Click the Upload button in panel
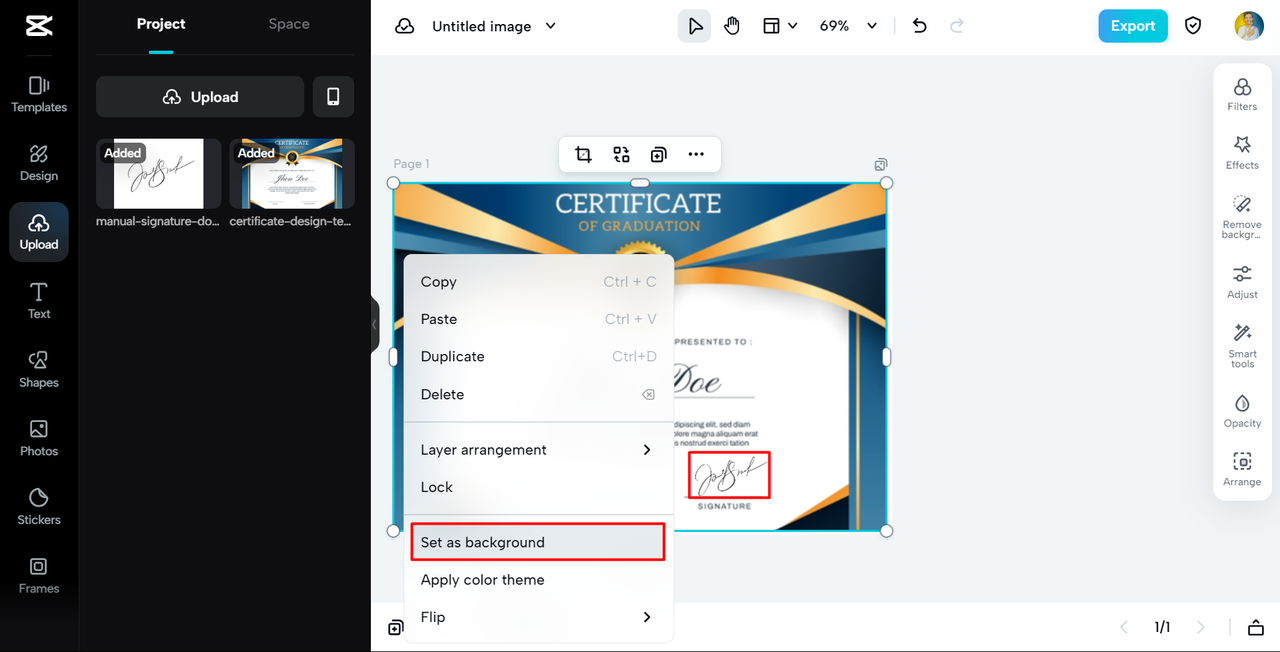Screen dimensions: 1280x652 click(200, 97)
